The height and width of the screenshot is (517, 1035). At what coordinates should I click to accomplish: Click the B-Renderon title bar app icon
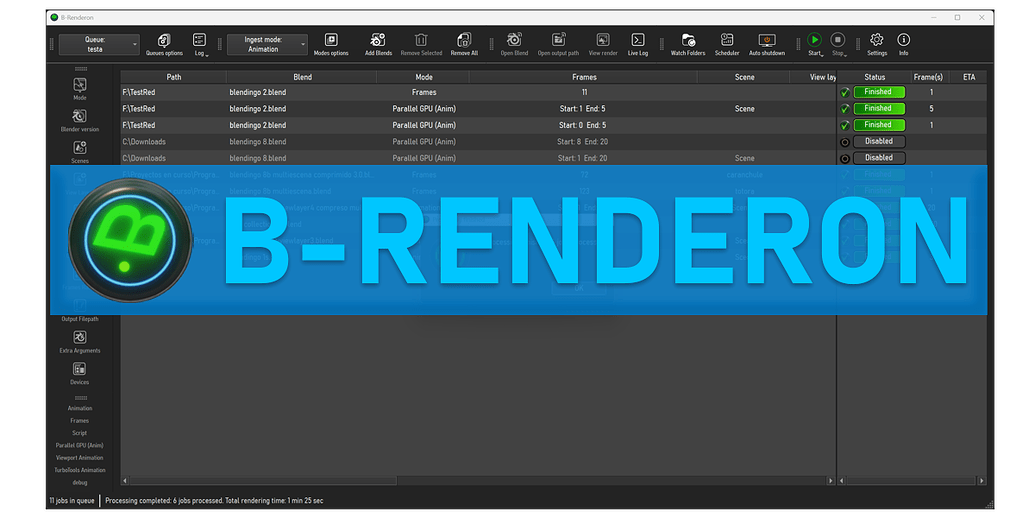(x=54, y=17)
